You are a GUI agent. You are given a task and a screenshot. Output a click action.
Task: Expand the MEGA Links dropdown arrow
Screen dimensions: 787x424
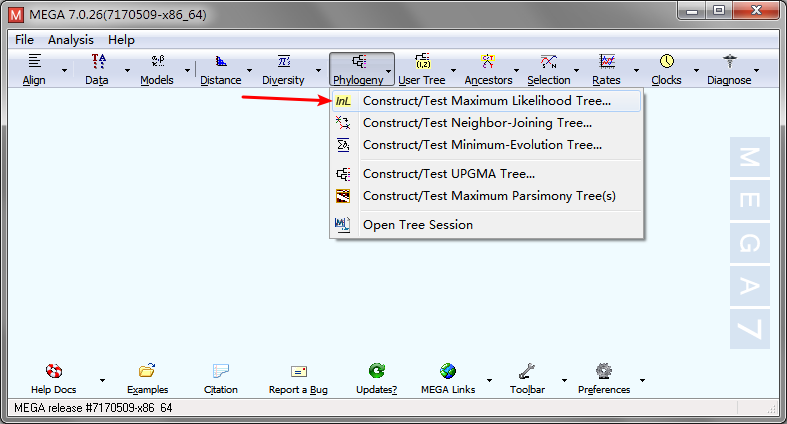click(489, 381)
